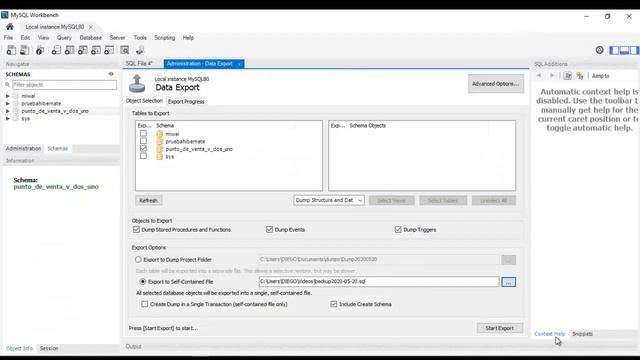Click the self-contained file path field
Screen dimensions: 640x360
pyautogui.click(x=379, y=282)
